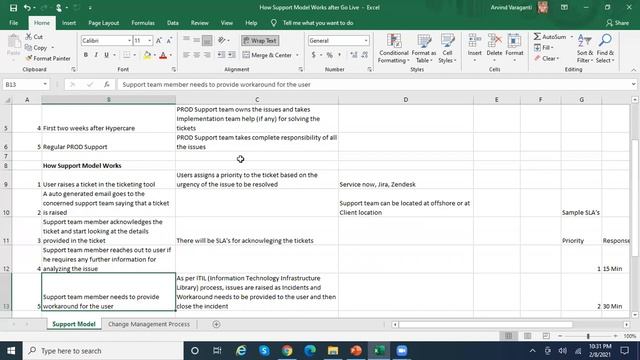Toggle Italic formatting
This screenshot has height=360, width=640.
96,55
